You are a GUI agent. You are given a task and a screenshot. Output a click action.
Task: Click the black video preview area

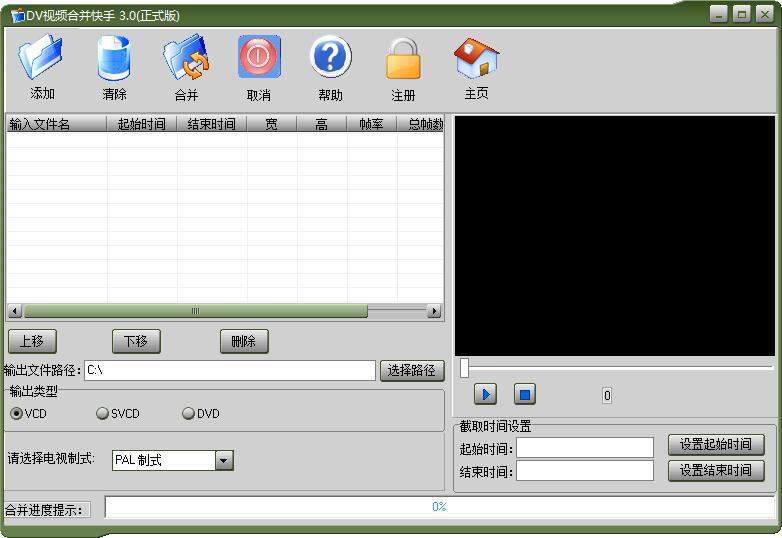coord(614,236)
